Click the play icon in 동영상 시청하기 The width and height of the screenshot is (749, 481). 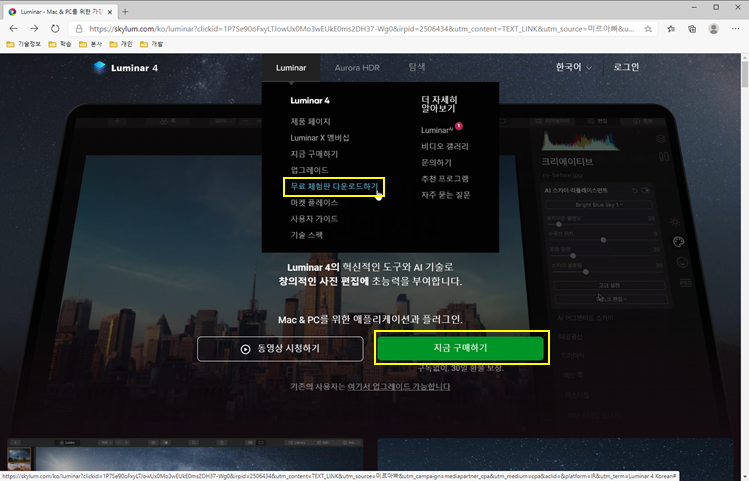pos(245,349)
